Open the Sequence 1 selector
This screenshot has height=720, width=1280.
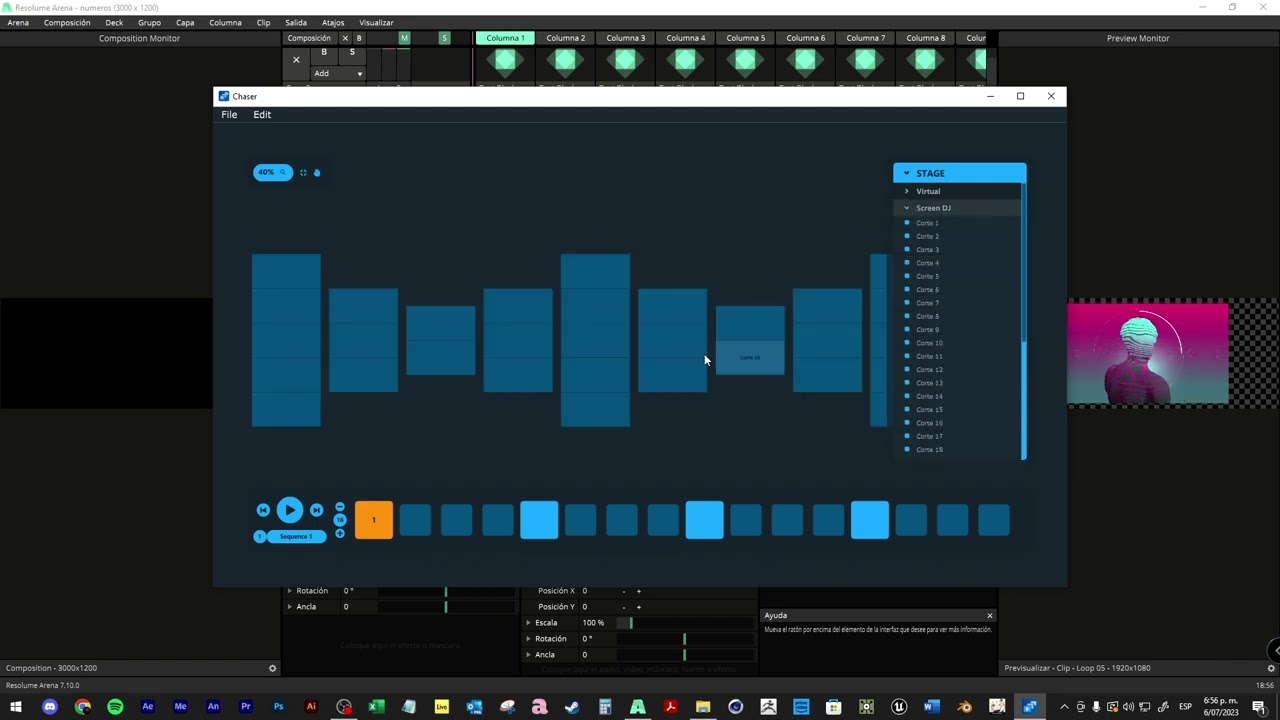coord(295,537)
